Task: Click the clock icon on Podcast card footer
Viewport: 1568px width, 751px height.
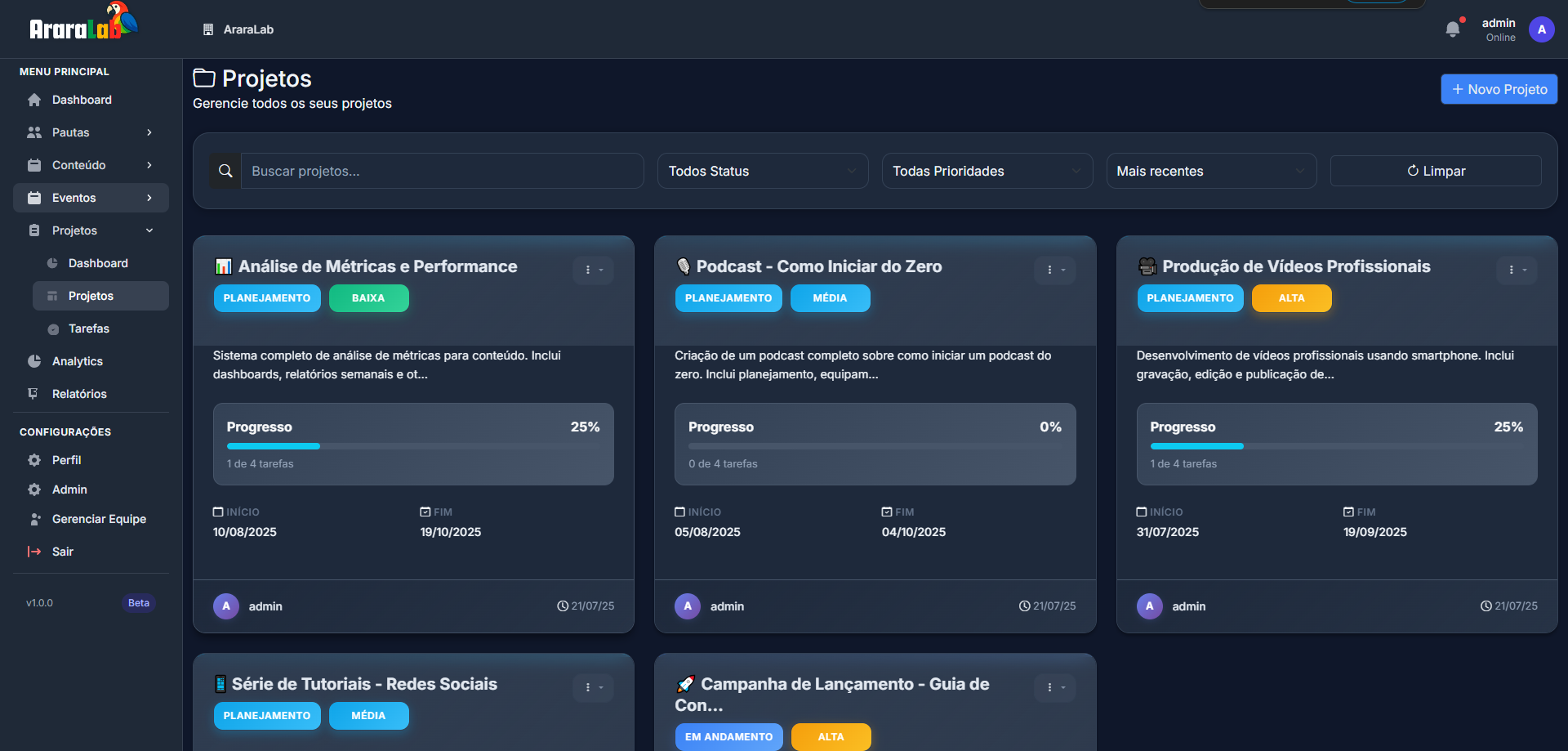Action: pos(1024,606)
